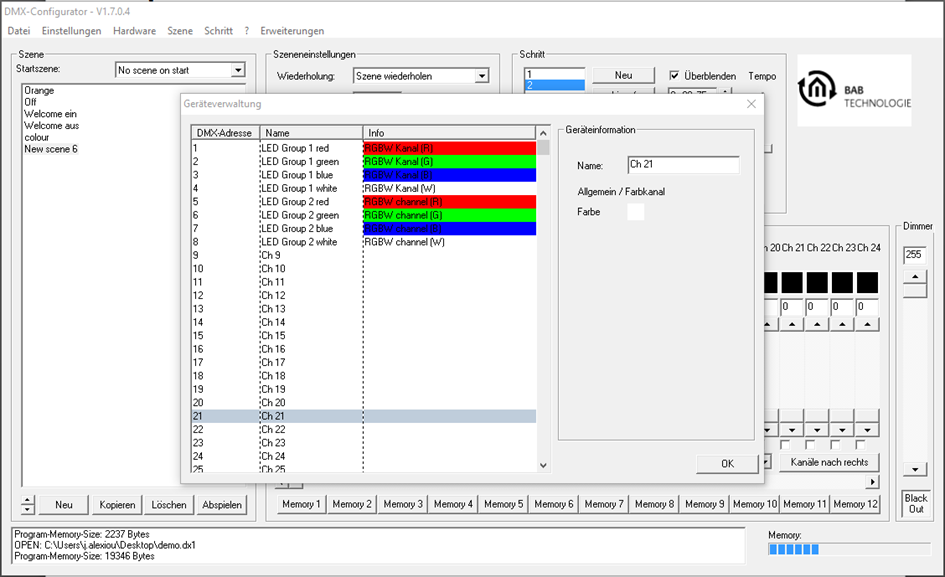
Task: Click the white Farbe color swatch
Action: pyautogui.click(x=636, y=212)
